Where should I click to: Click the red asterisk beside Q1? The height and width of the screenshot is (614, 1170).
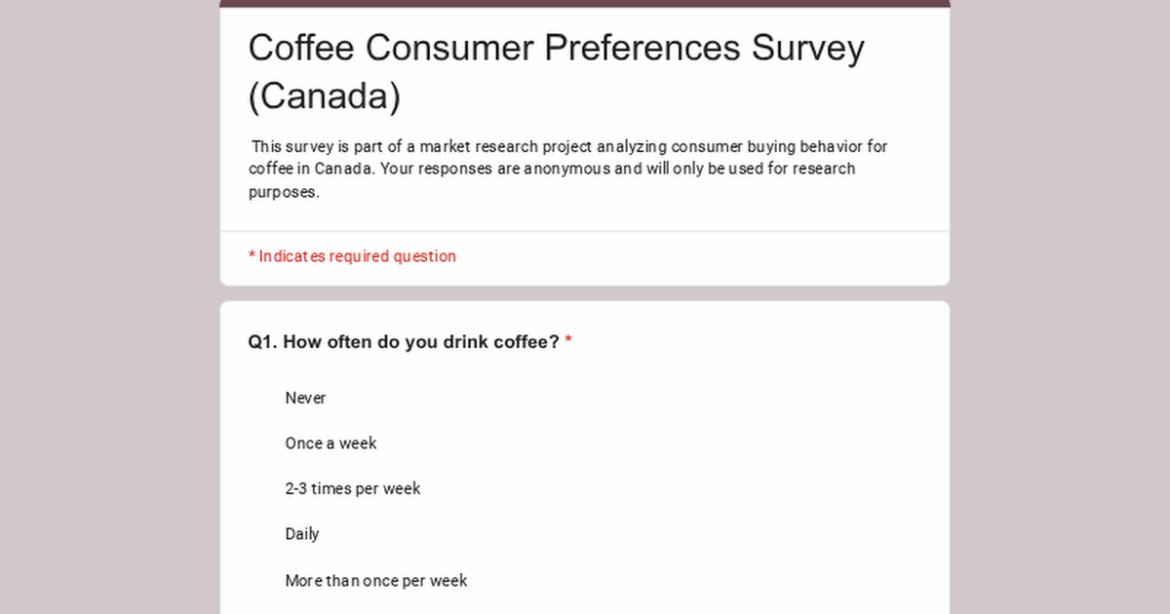567,340
